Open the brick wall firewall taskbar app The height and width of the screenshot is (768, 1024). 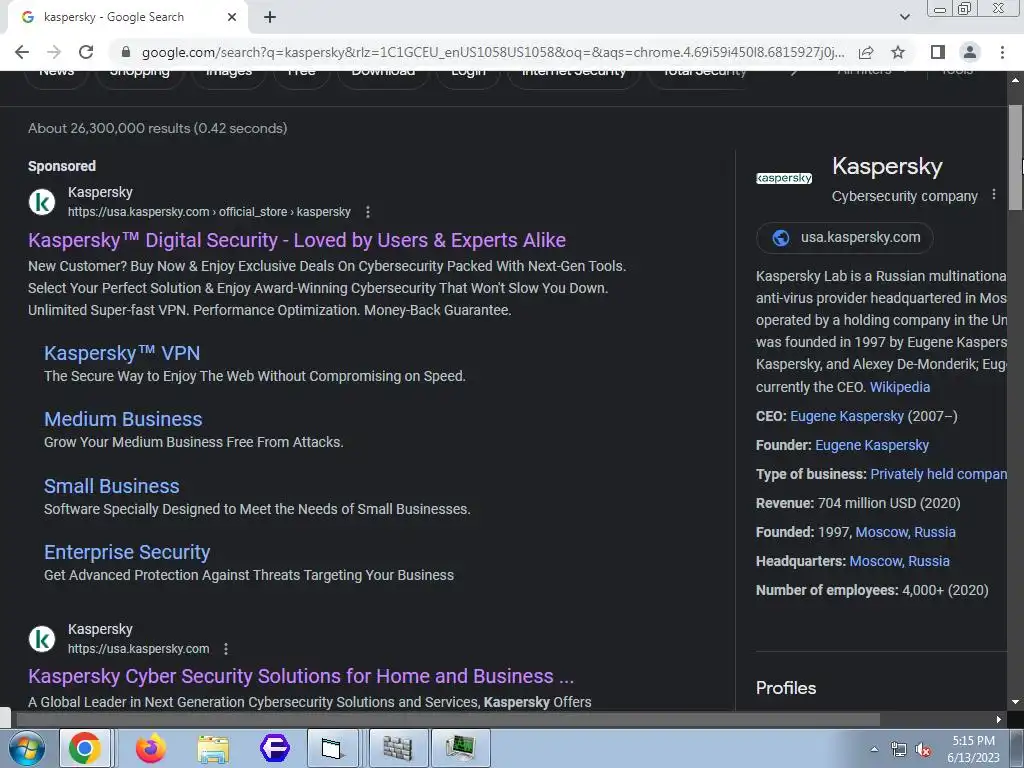coord(398,748)
